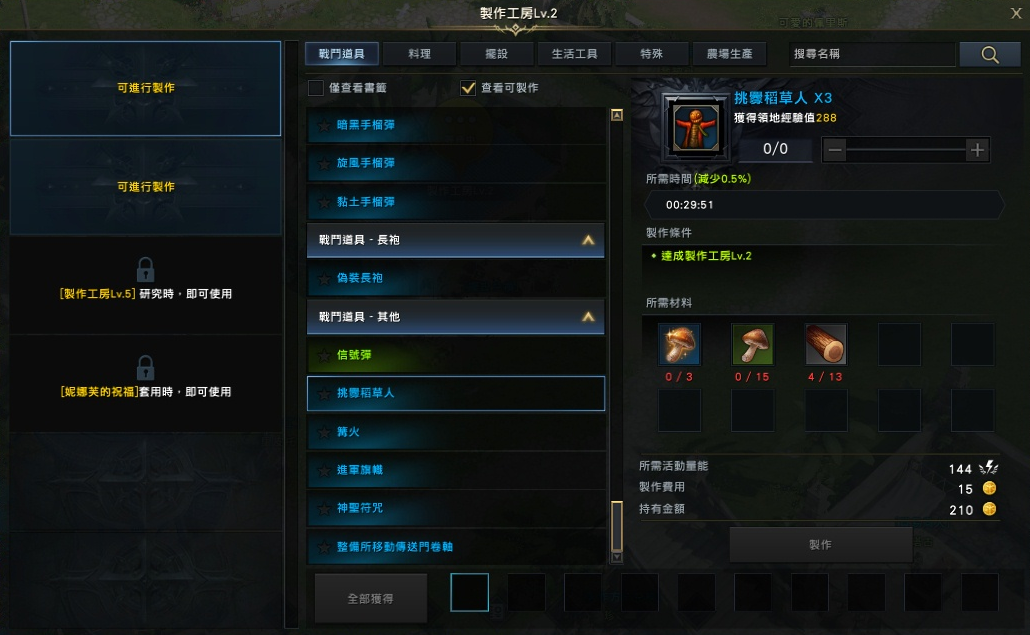Collapse the 戰鬥道具 - 長袍 section
This screenshot has height=635, width=1030.
point(588,240)
